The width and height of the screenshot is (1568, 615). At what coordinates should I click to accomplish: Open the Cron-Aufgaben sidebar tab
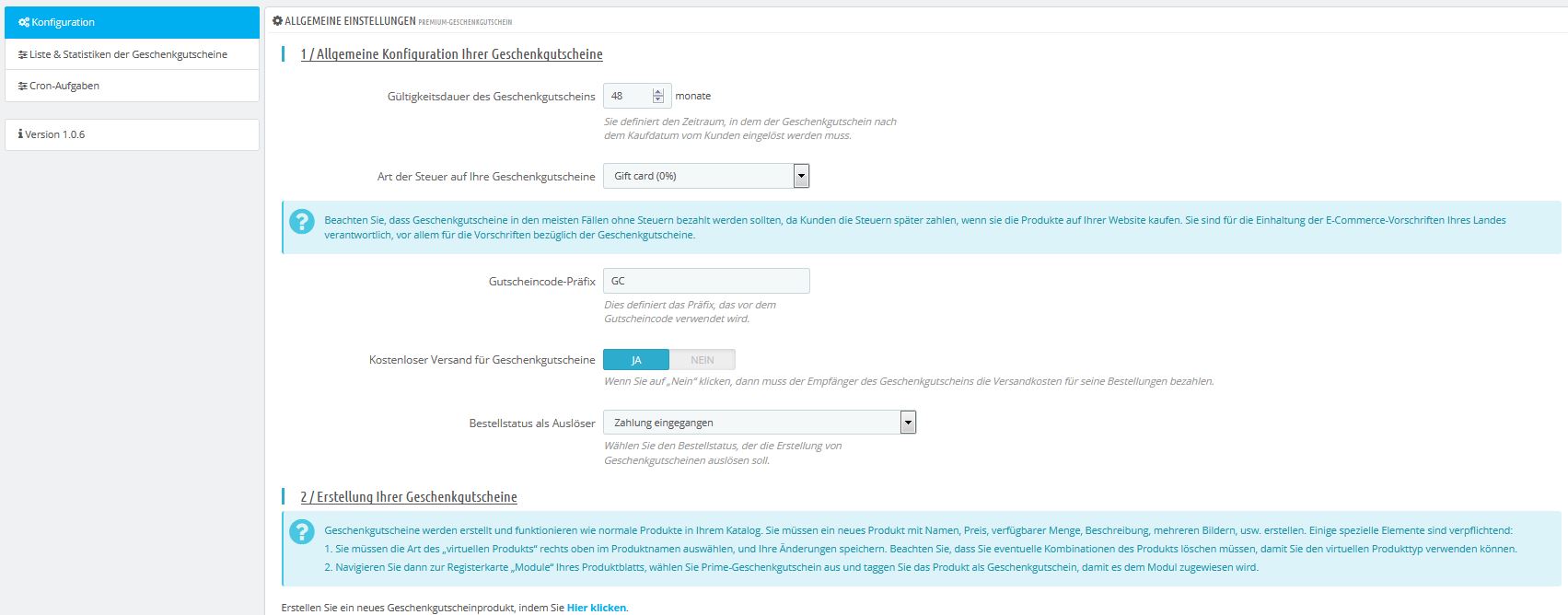click(132, 86)
